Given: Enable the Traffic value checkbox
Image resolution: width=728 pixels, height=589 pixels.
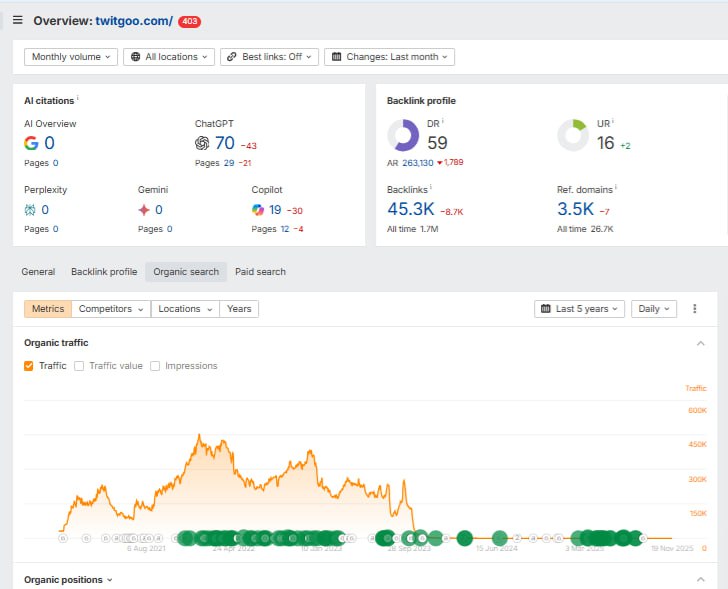Looking at the screenshot, I should [80, 366].
